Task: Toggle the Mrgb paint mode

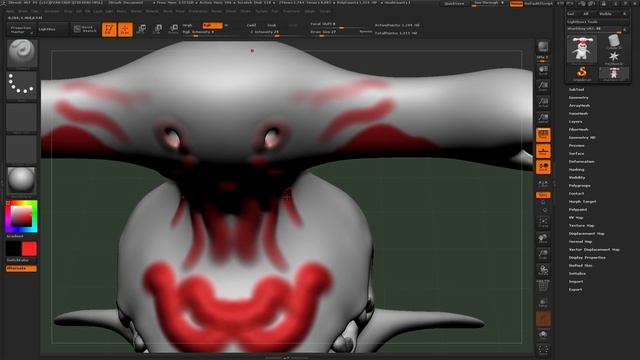Action: click(x=187, y=25)
